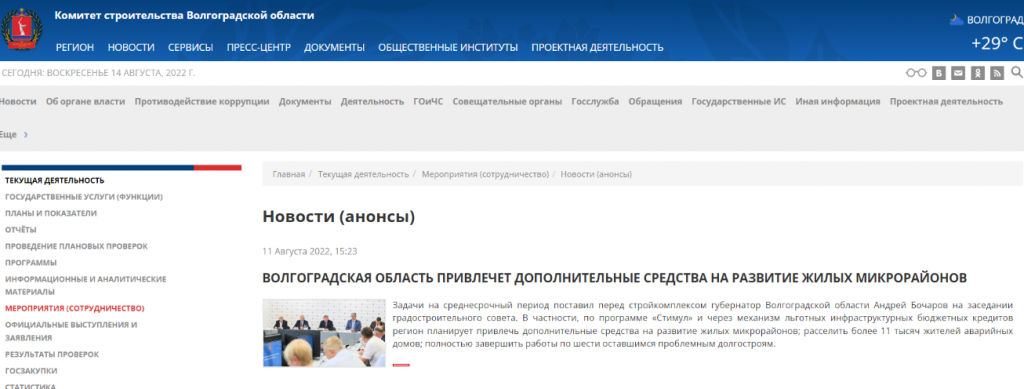Open sidebar item ГОСУДАРСТВЕННЫЕ УСЛУГИ (ФУНКЦИИ)

tap(84, 196)
